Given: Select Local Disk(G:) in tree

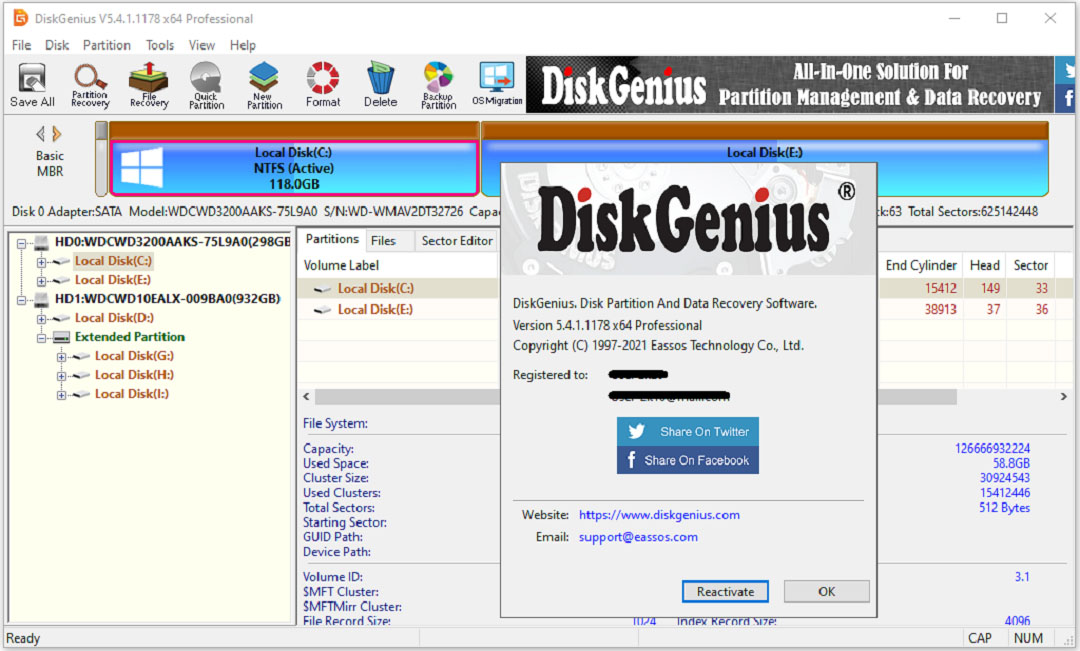Looking at the screenshot, I should point(134,355).
